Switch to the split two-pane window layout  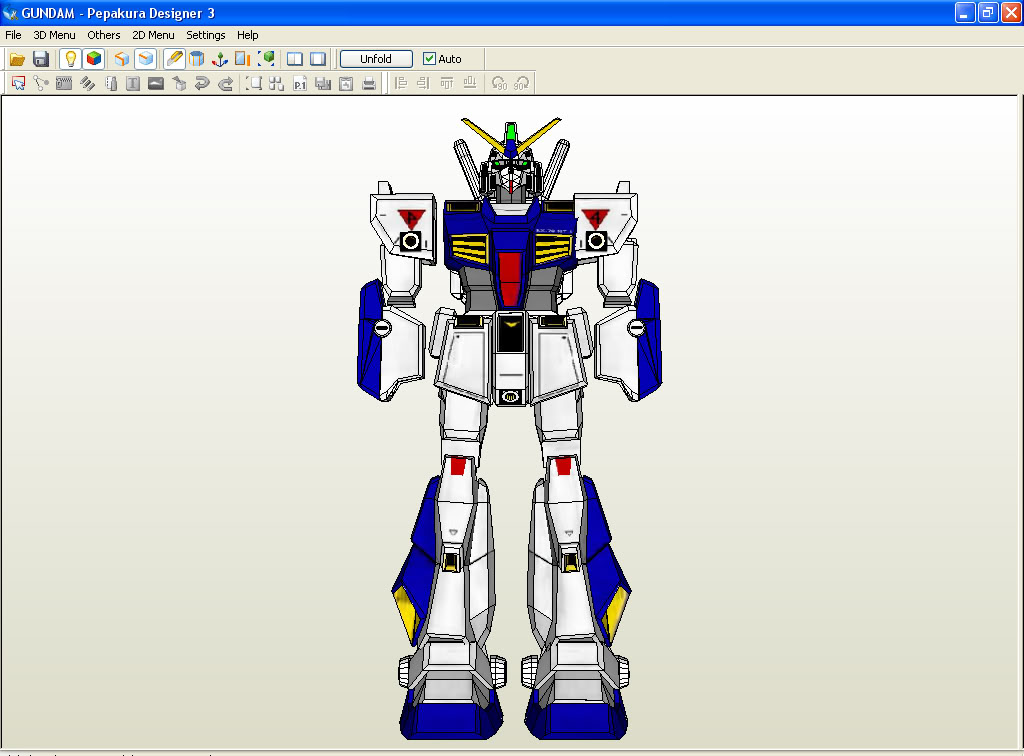tap(295, 59)
